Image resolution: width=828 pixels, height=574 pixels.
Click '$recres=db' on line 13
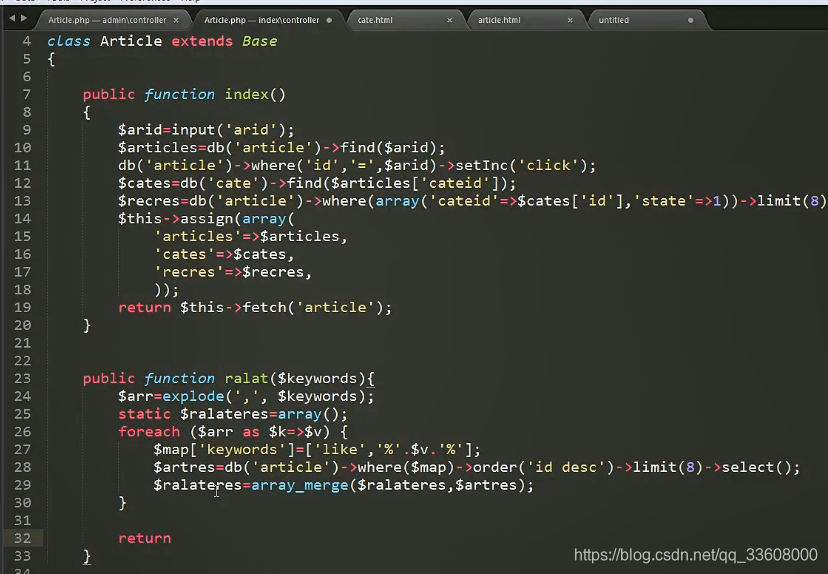[162, 201]
